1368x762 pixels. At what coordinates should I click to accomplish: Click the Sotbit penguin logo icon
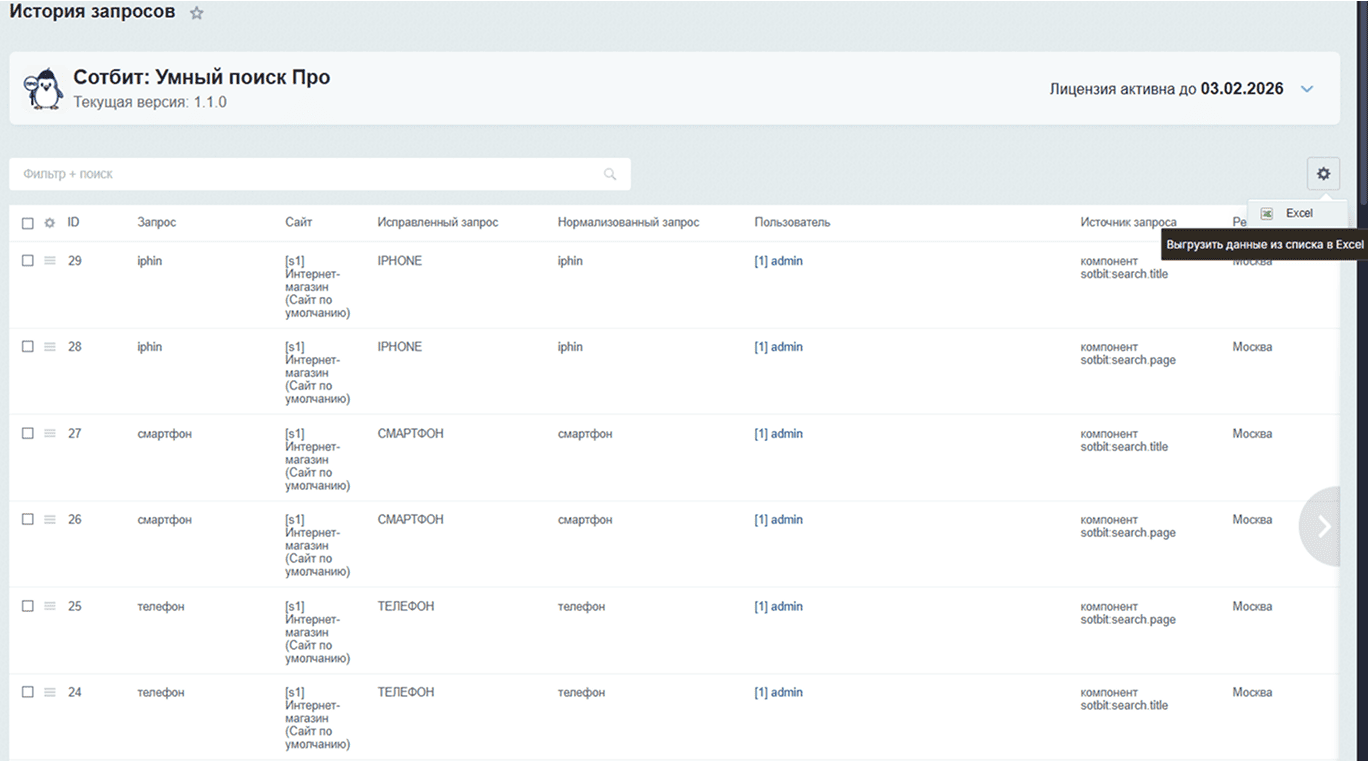coord(43,89)
